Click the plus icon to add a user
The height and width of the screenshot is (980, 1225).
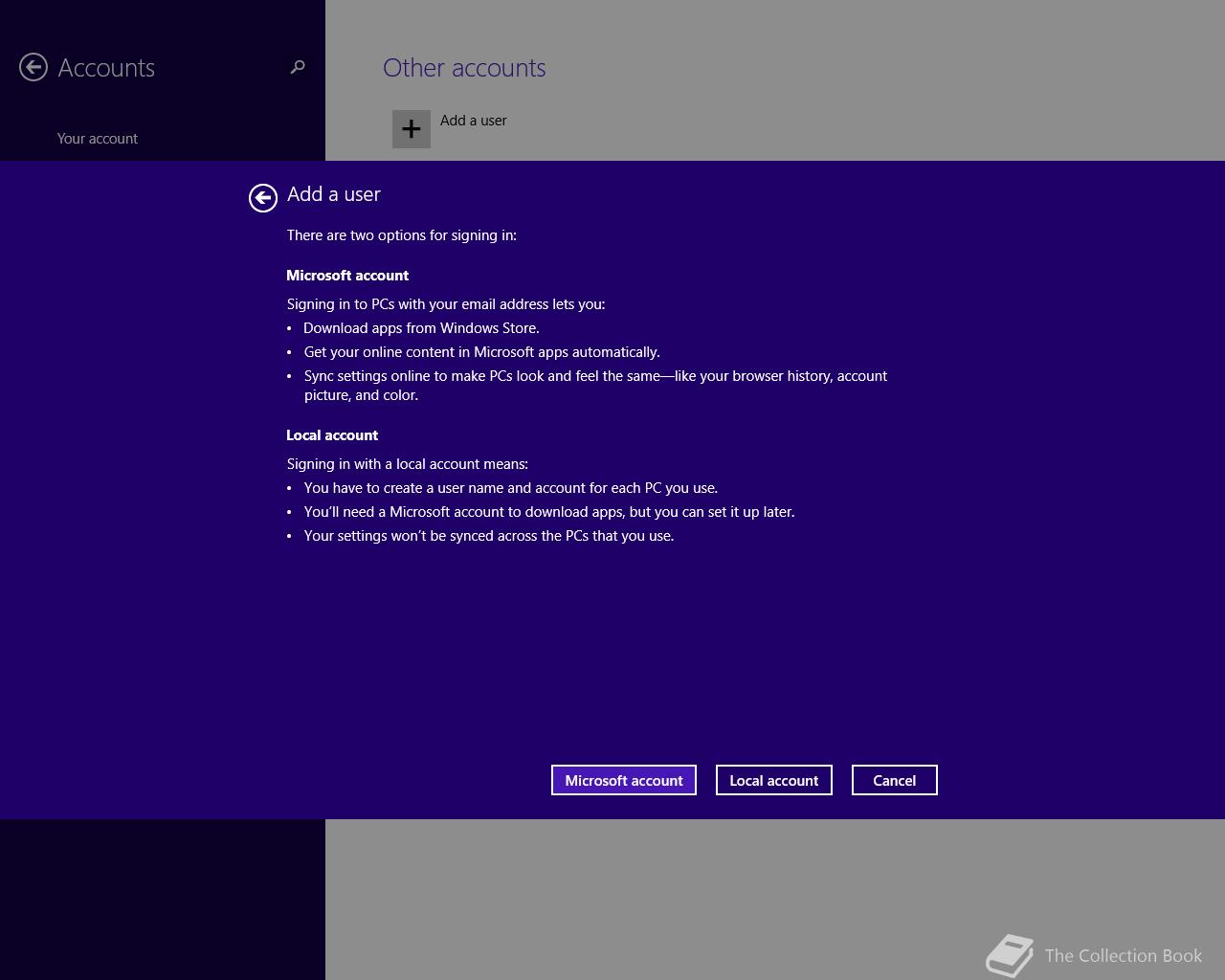point(412,129)
